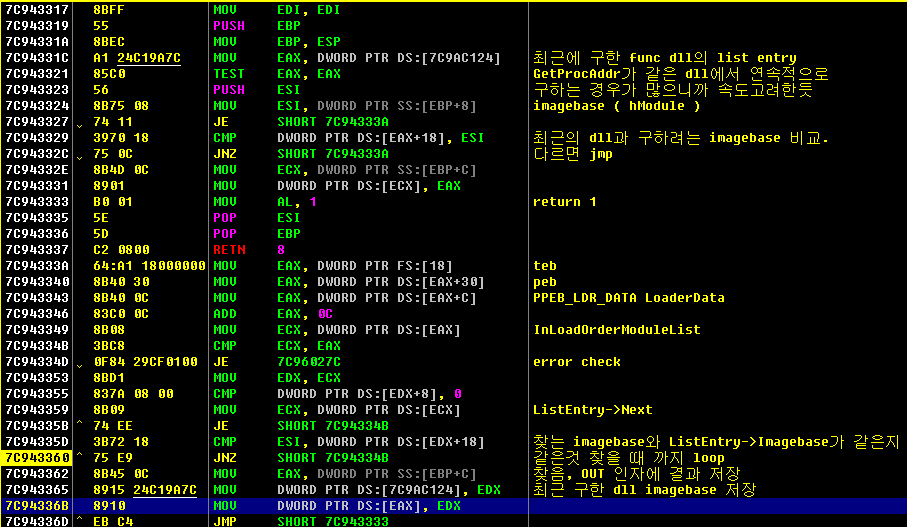Select the underlined hex bytes at 7C94331C
This screenshot has width=907, height=527.
coord(149,58)
